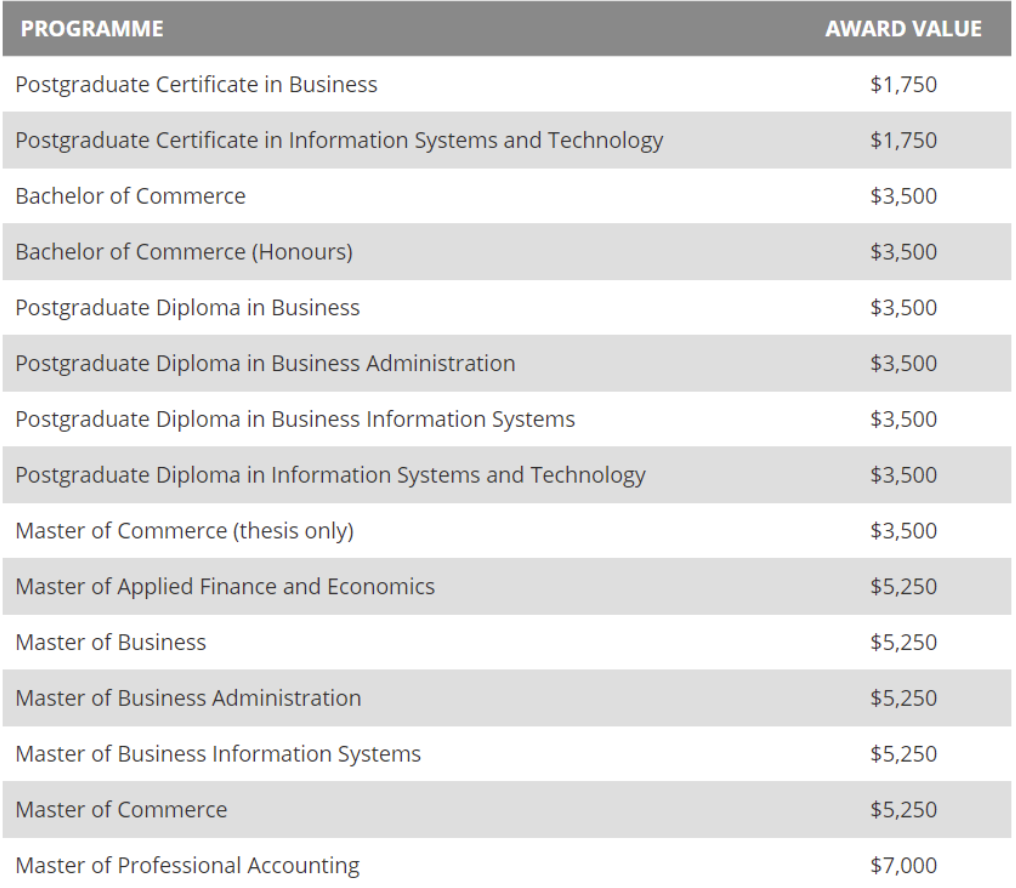Select Postgraduate Diploma in Information Systems and Technology
This screenshot has height=888, width=1016.
click(x=330, y=475)
